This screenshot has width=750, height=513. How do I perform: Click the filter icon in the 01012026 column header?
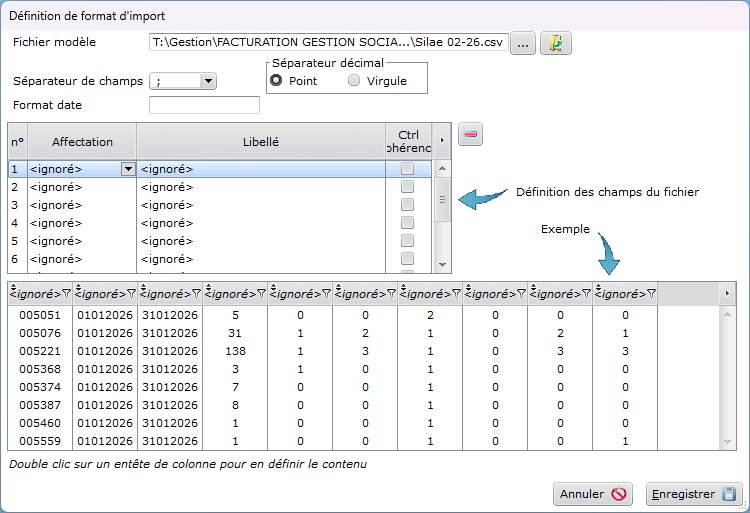click(x=132, y=294)
